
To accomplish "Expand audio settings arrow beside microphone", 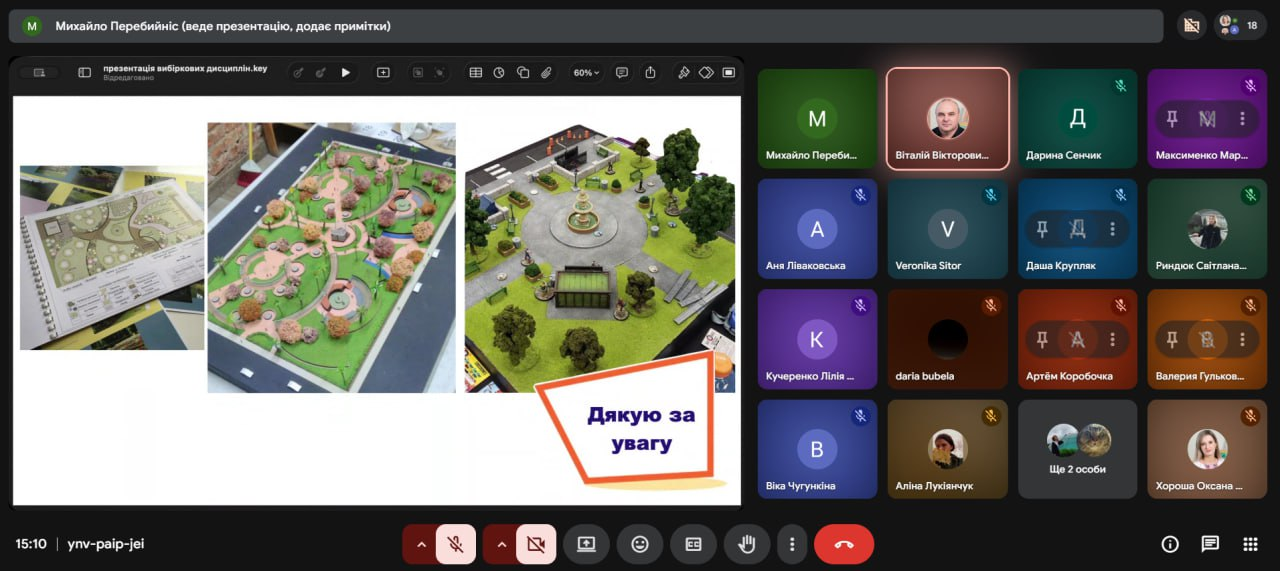I will click(x=421, y=544).
